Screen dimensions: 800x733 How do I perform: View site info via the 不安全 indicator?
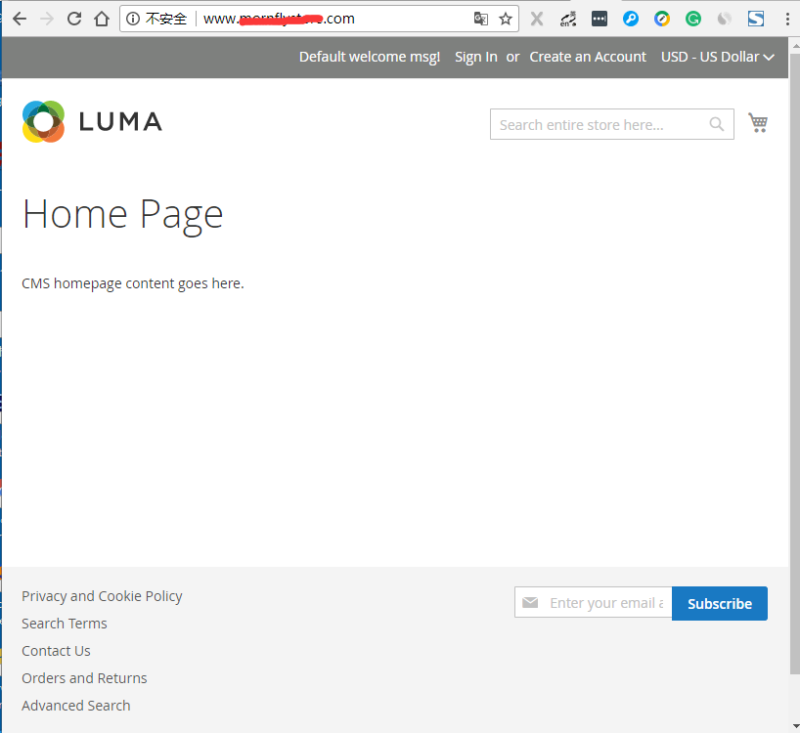[157, 19]
